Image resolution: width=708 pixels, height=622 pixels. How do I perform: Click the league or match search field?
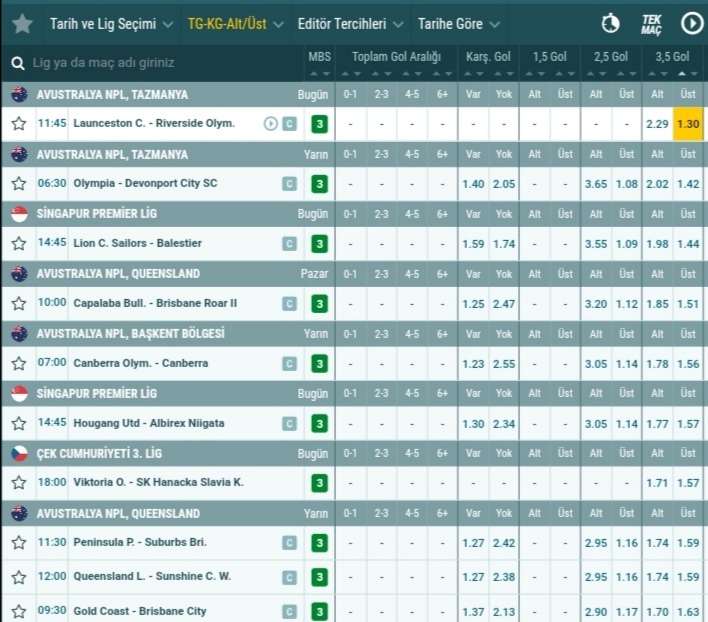click(154, 63)
